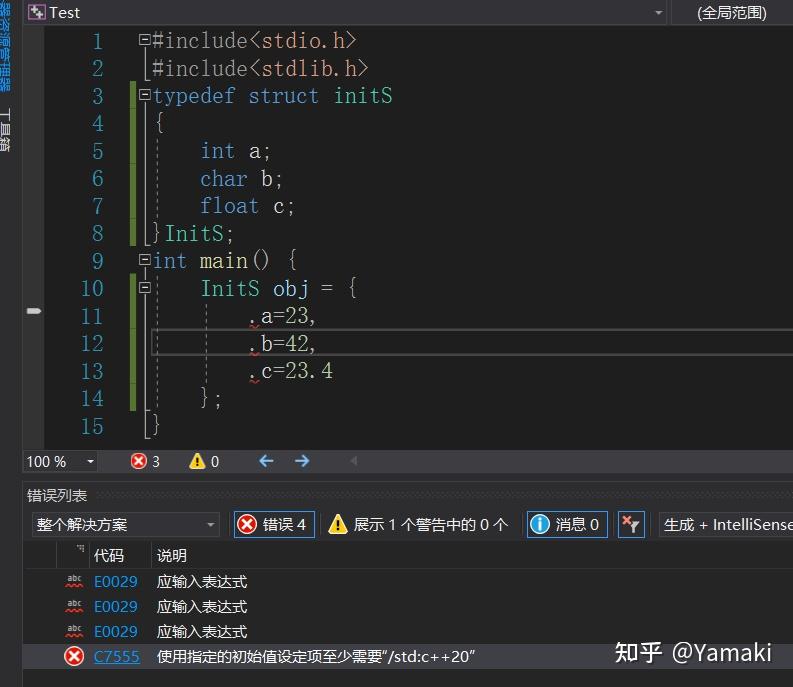
Task: Click the bookmark marker beside line 11
Action: tap(34, 311)
